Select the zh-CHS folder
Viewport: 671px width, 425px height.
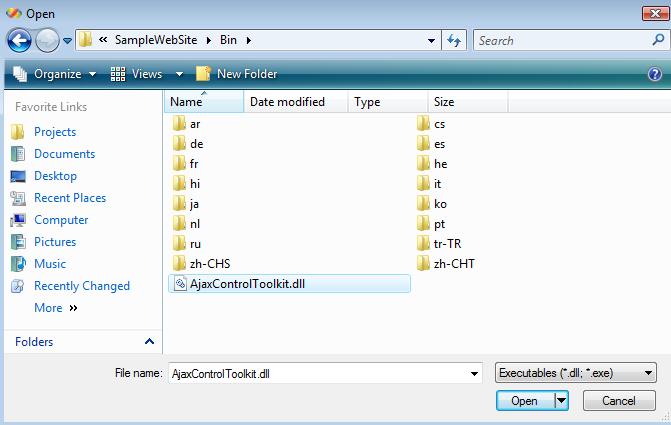coord(202,264)
